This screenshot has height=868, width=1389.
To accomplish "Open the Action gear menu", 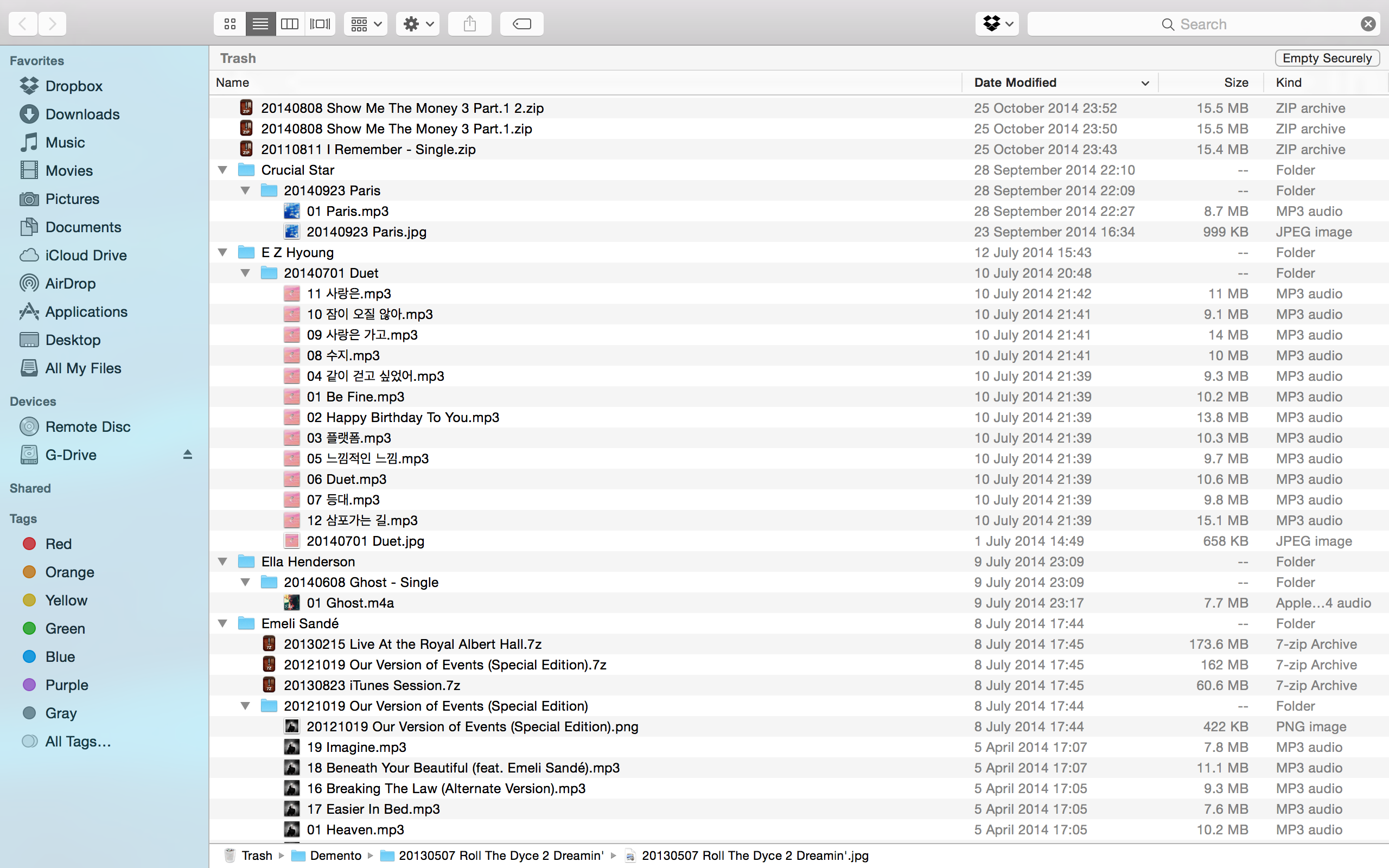I will 417,24.
